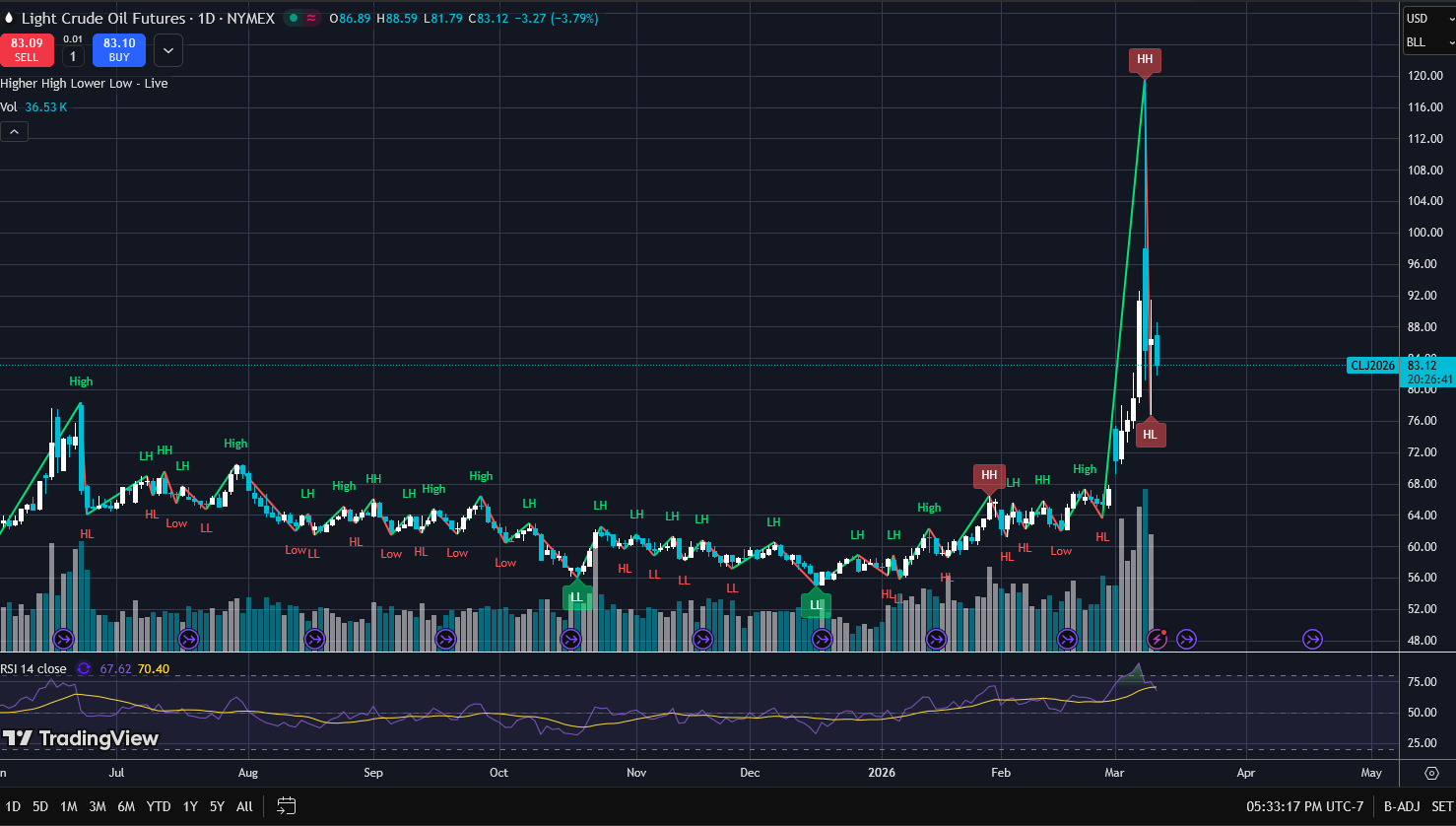Viewport: 1456px width, 826px height.
Task: Expand the chevron next to BUY button
Action: pyautogui.click(x=167, y=49)
